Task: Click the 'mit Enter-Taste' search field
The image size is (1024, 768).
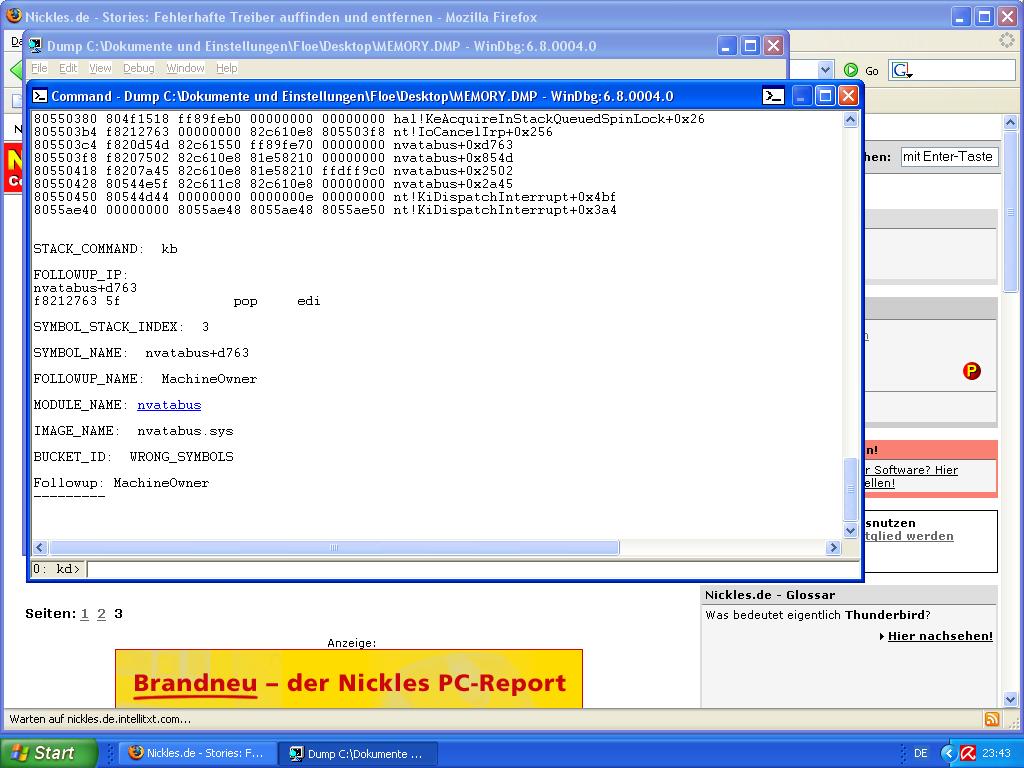Action: pos(950,157)
